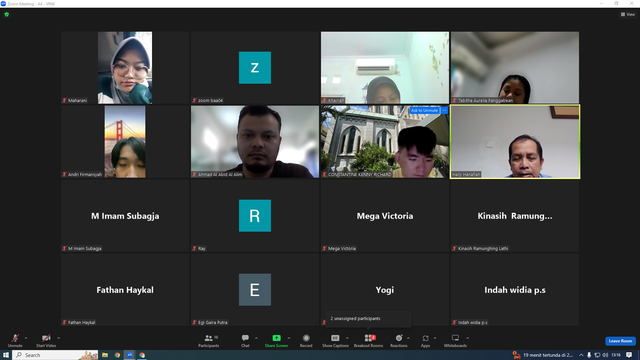This screenshot has width=640, height=360.
Task: Click the muted mic icon beside Maharani's name
Action: tap(64, 100)
